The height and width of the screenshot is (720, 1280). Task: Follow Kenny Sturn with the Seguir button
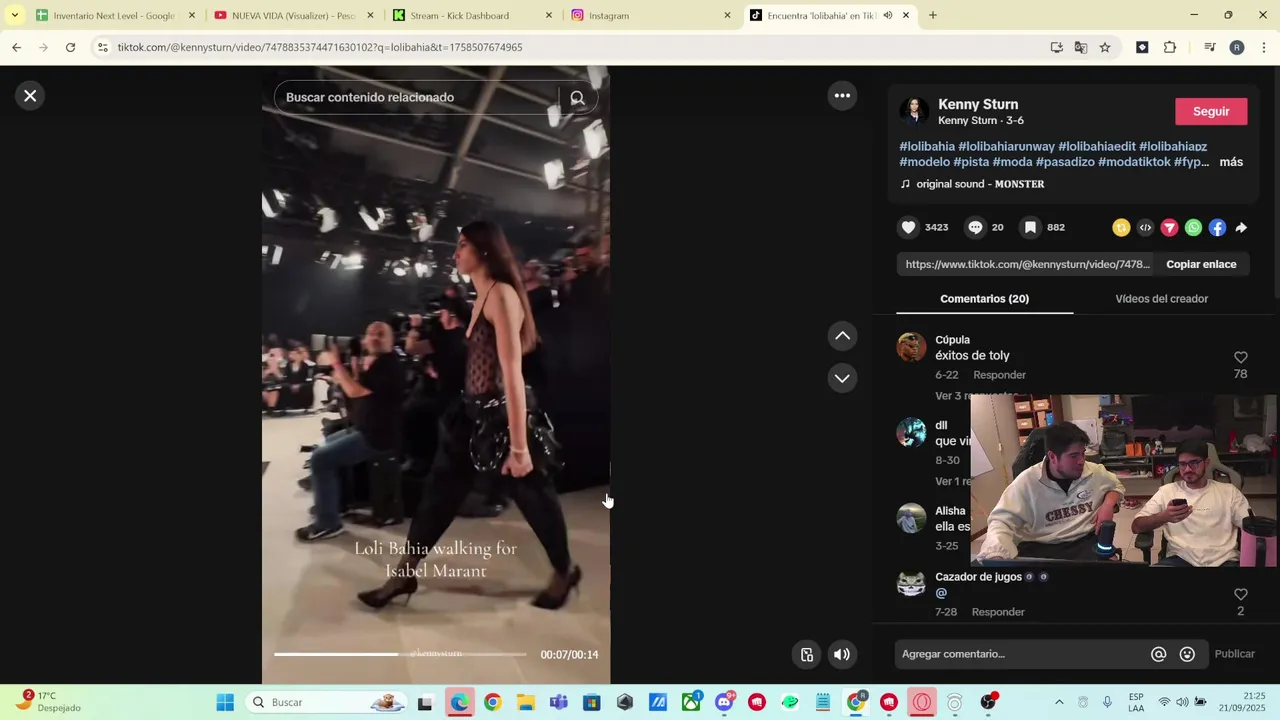[1211, 111]
